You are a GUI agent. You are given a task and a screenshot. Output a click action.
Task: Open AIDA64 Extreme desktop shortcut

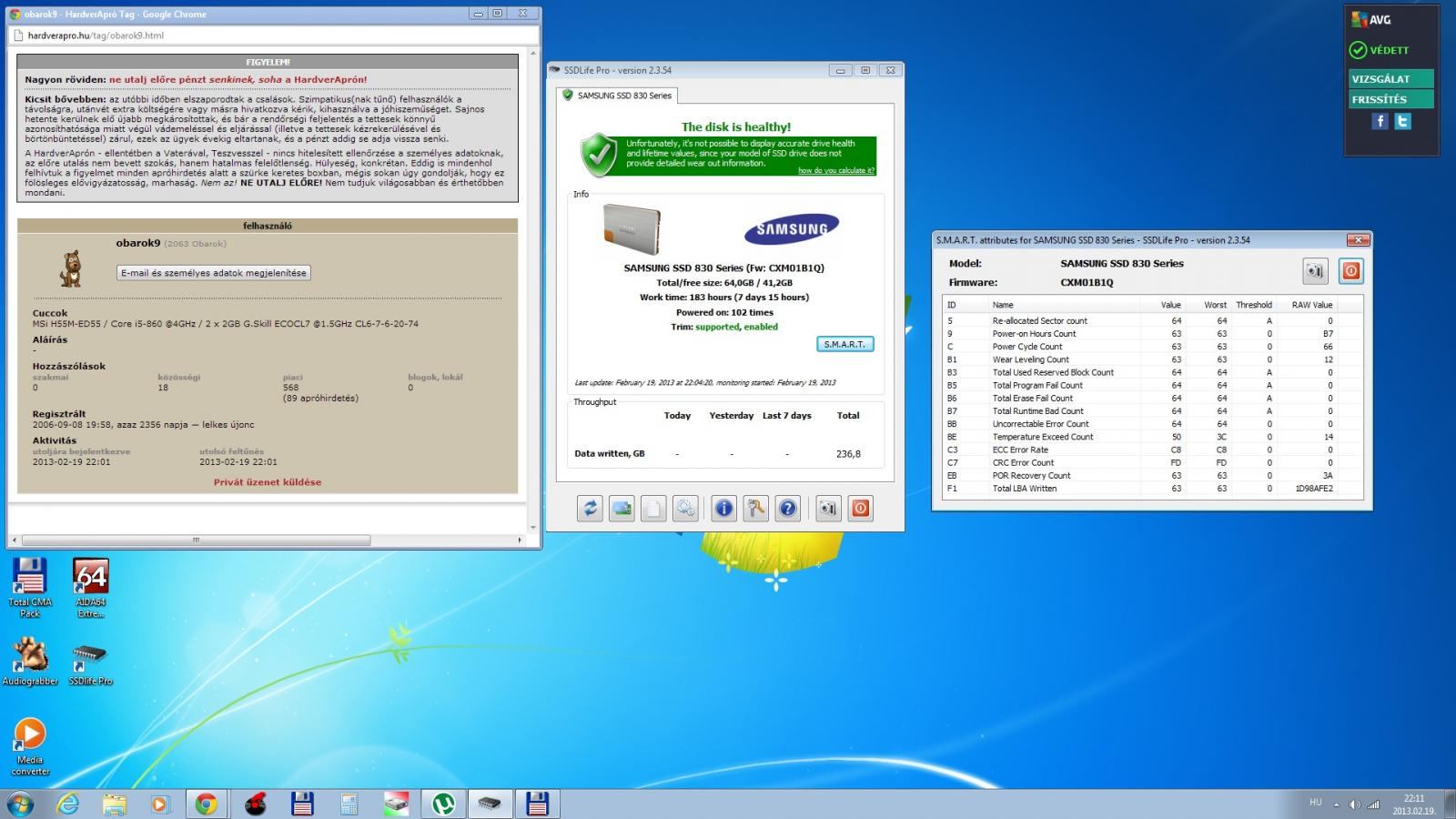coord(90,588)
